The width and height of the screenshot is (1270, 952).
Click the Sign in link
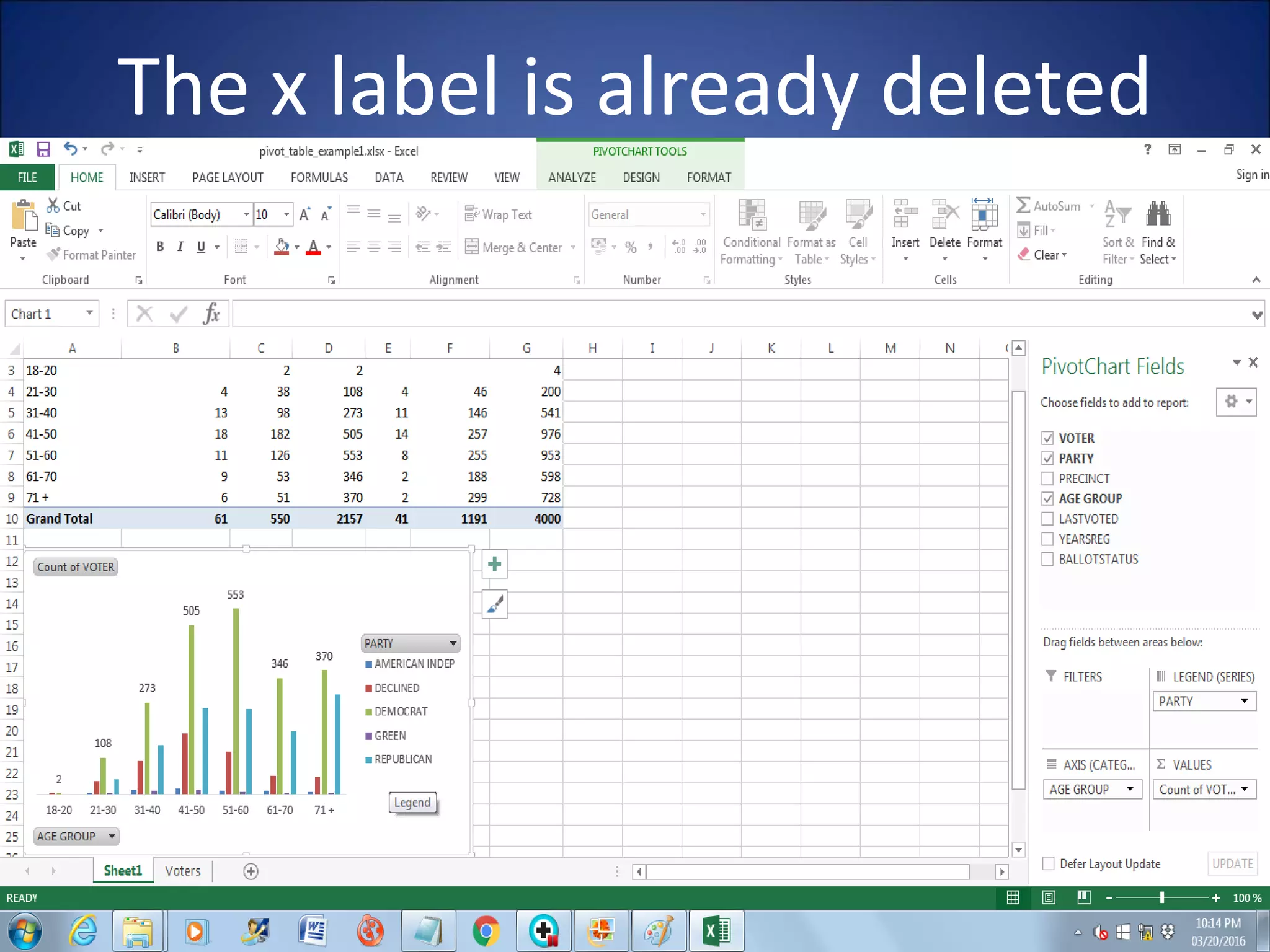(x=1252, y=175)
